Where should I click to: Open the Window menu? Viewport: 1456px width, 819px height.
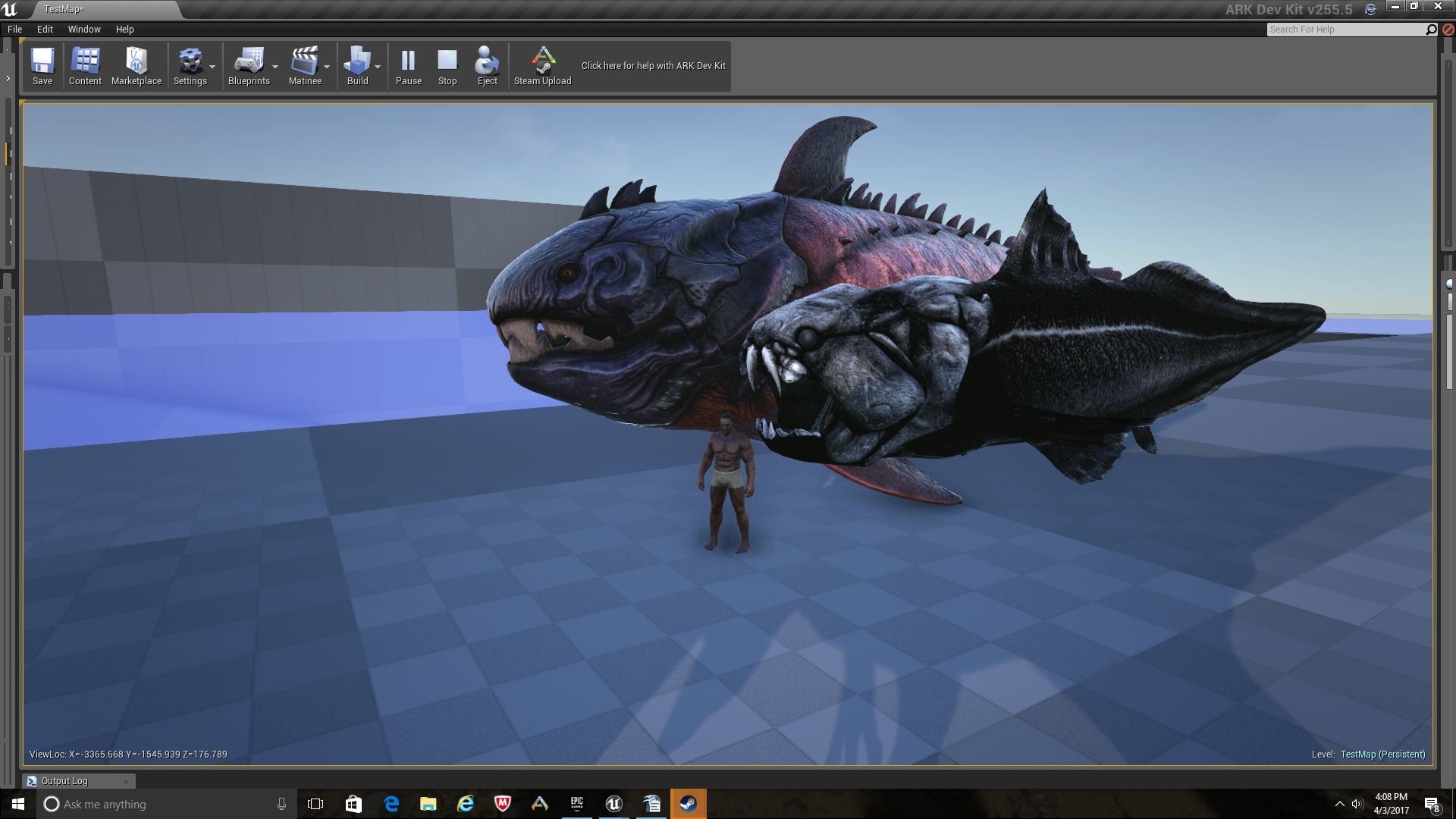[x=84, y=29]
